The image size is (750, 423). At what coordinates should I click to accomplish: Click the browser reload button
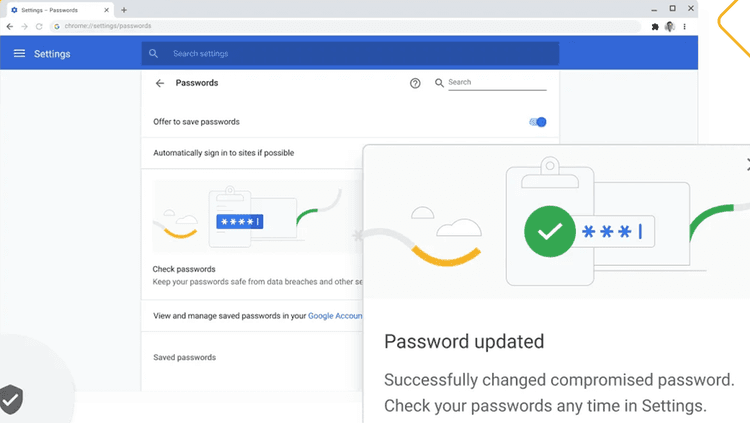coord(39,27)
